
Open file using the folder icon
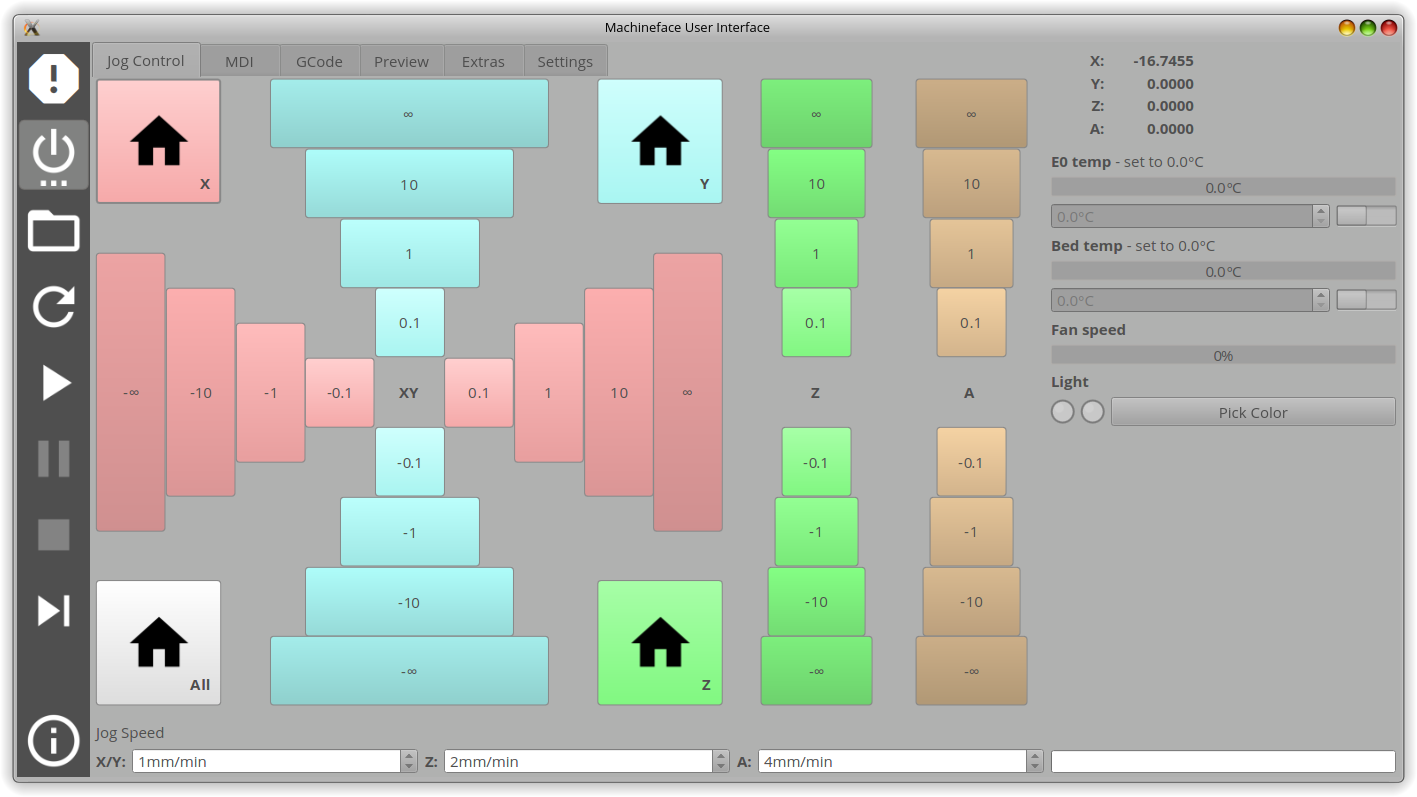point(54,231)
